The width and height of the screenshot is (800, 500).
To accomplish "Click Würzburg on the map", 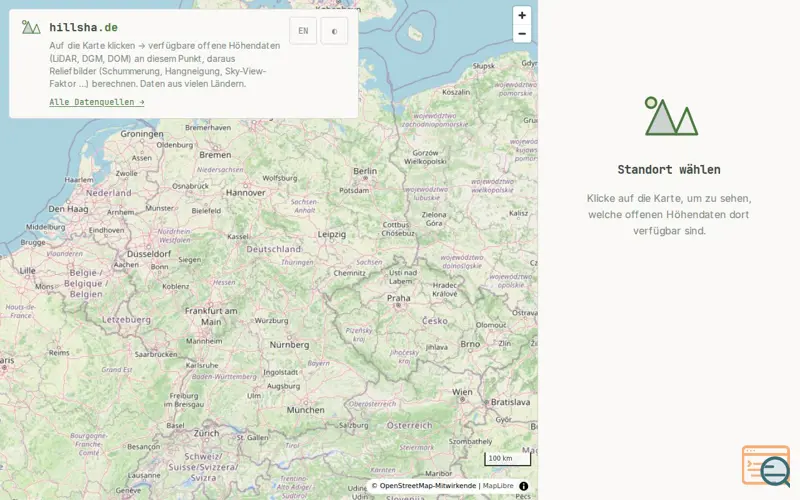I will 271,320.
